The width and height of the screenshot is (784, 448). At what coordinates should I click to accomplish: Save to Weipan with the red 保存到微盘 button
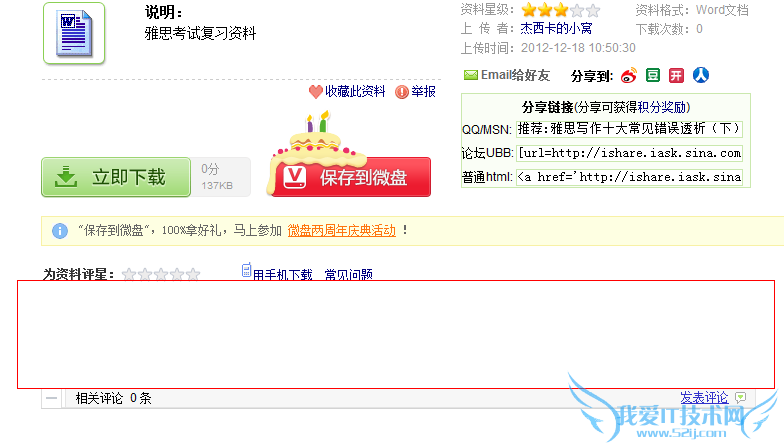pos(352,177)
